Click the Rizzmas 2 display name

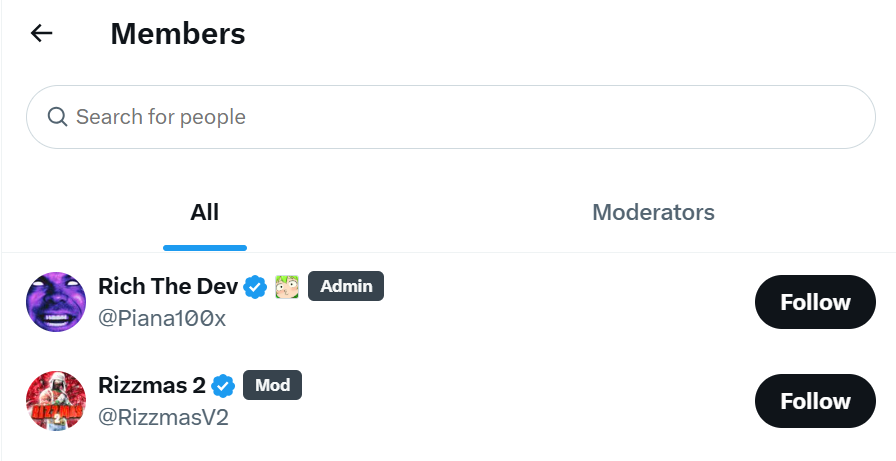(x=153, y=386)
